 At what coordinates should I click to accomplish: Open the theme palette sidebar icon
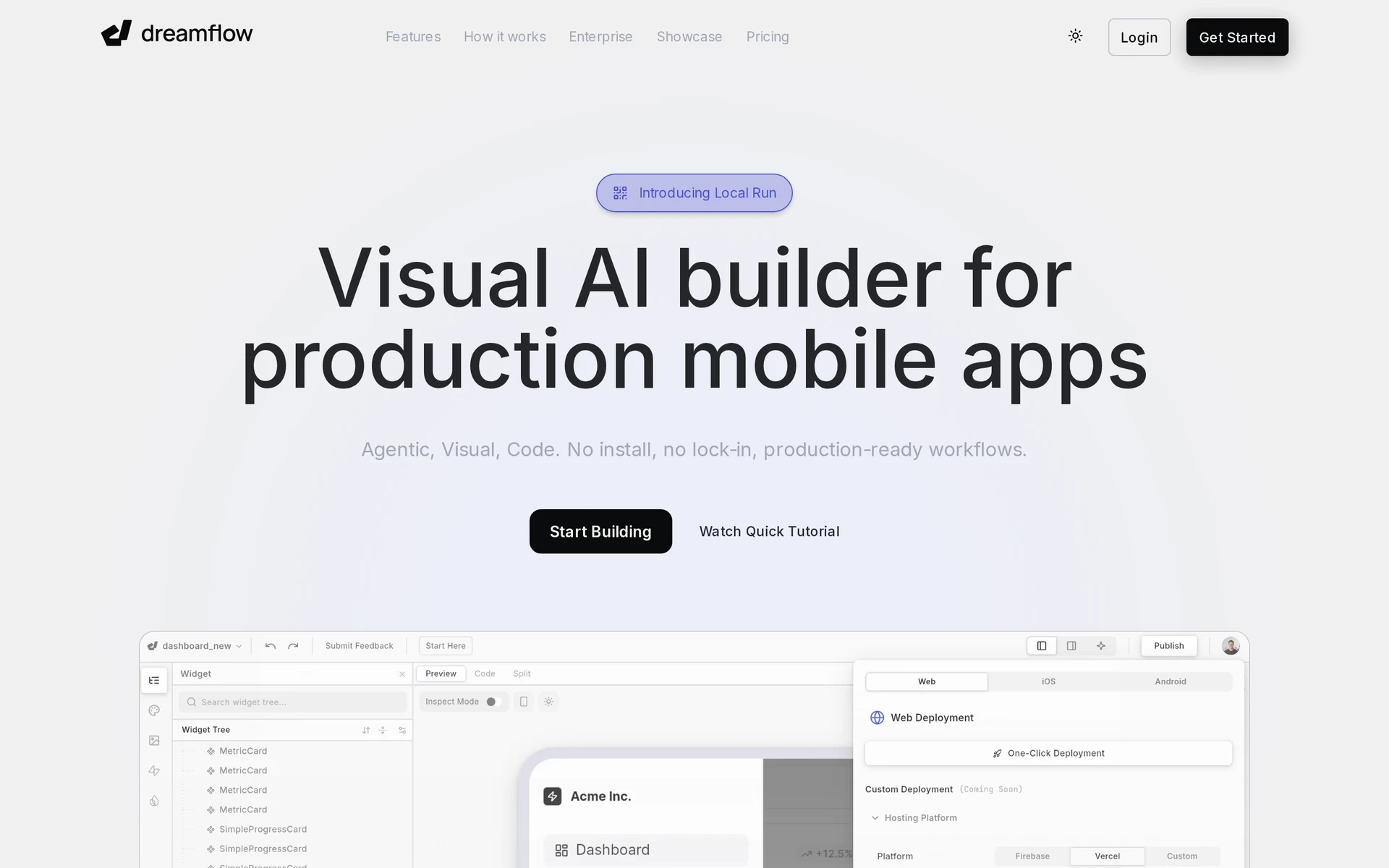[154, 710]
